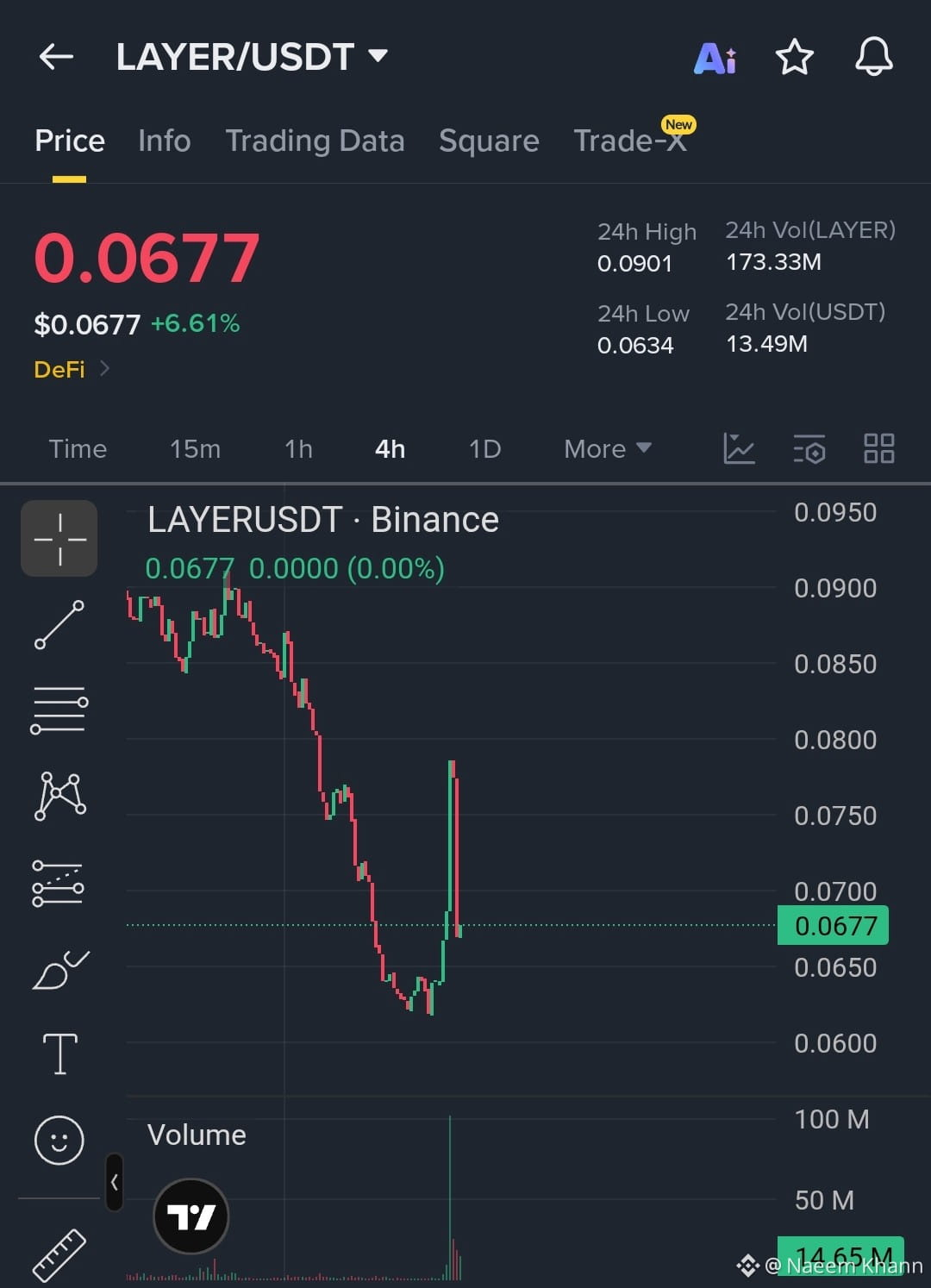Image resolution: width=931 pixels, height=1288 pixels.
Task: Open the Trading Data tab
Action: point(315,141)
